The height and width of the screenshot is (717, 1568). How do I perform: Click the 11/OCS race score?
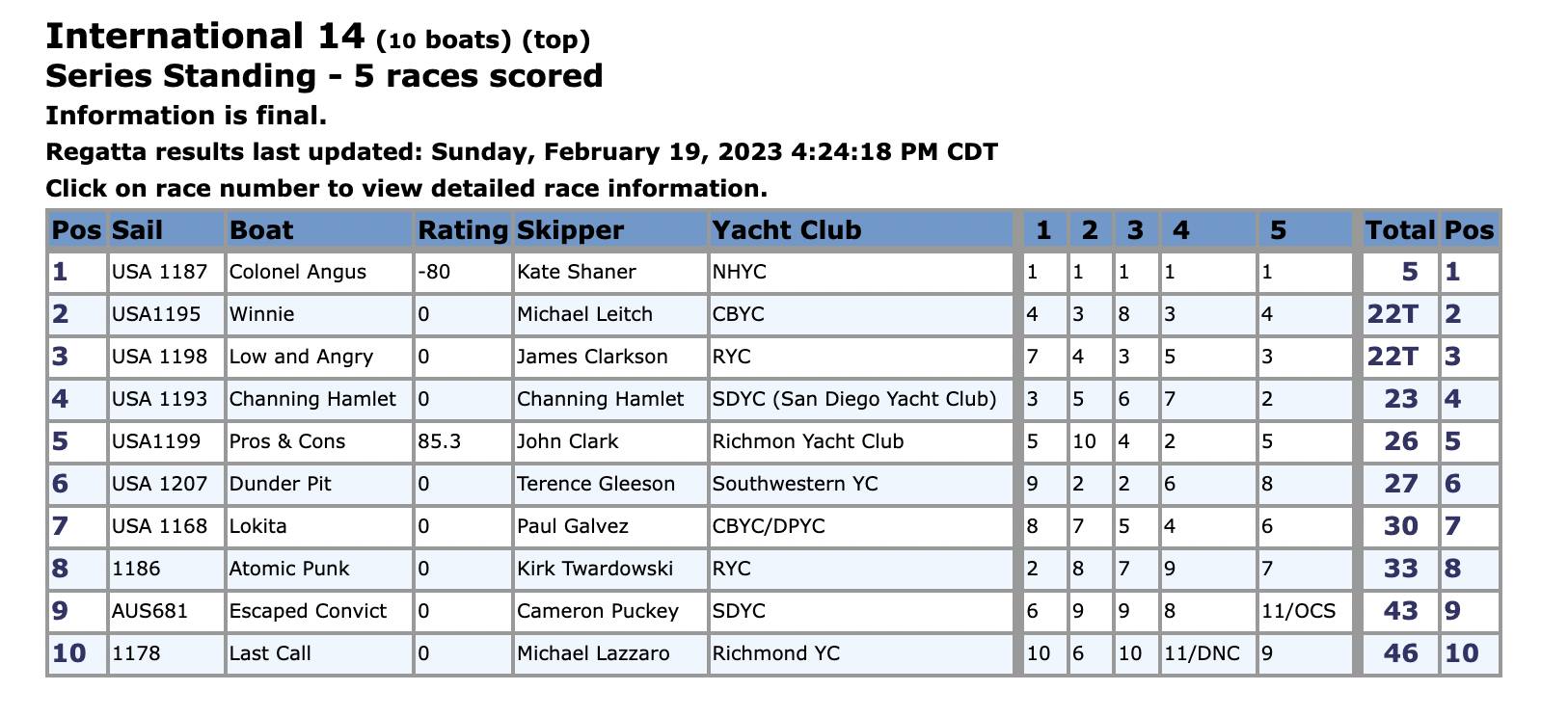point(1299,611)
